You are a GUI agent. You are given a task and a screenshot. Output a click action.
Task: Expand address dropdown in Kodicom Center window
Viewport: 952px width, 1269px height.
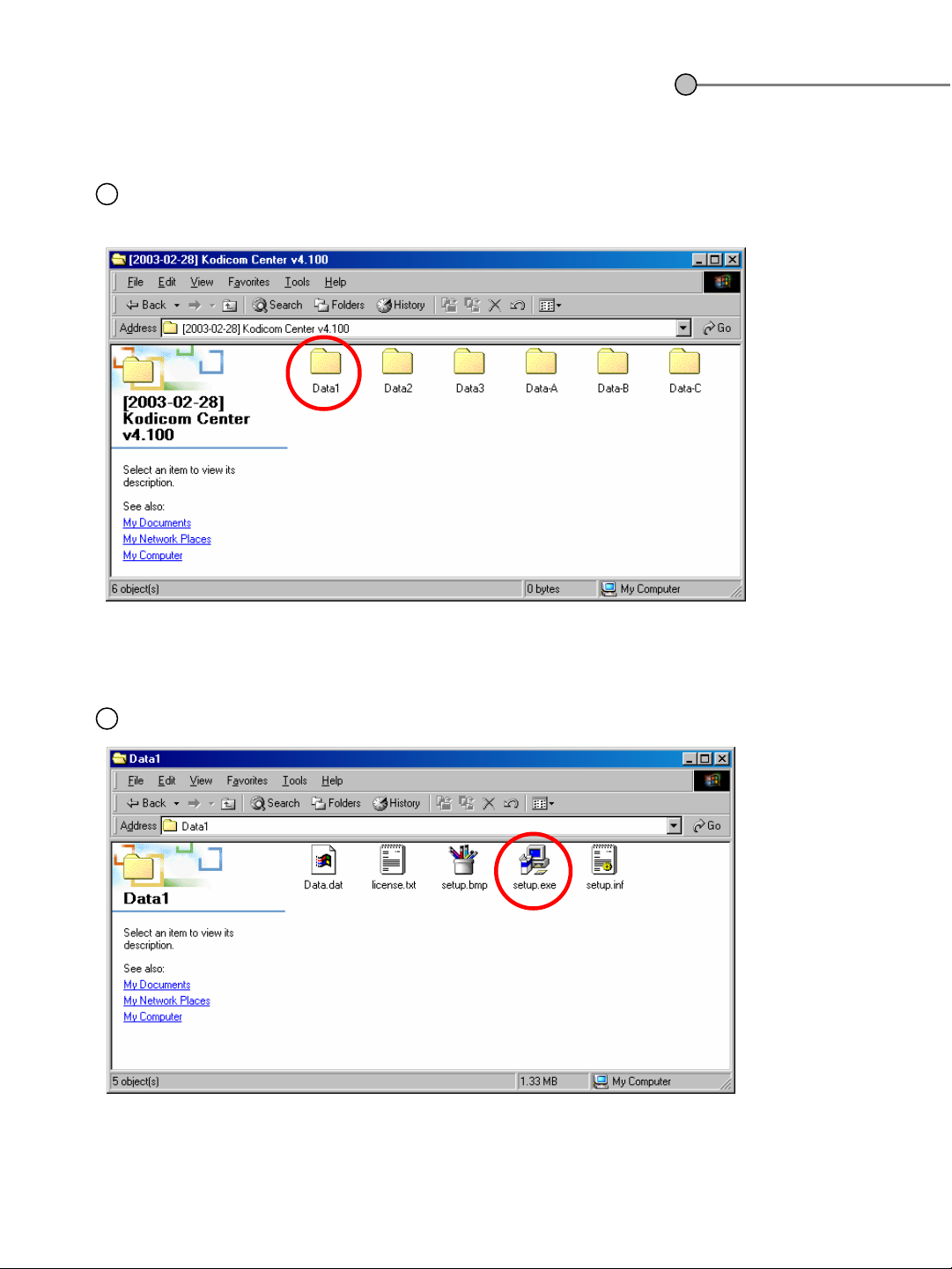(683, 328)
